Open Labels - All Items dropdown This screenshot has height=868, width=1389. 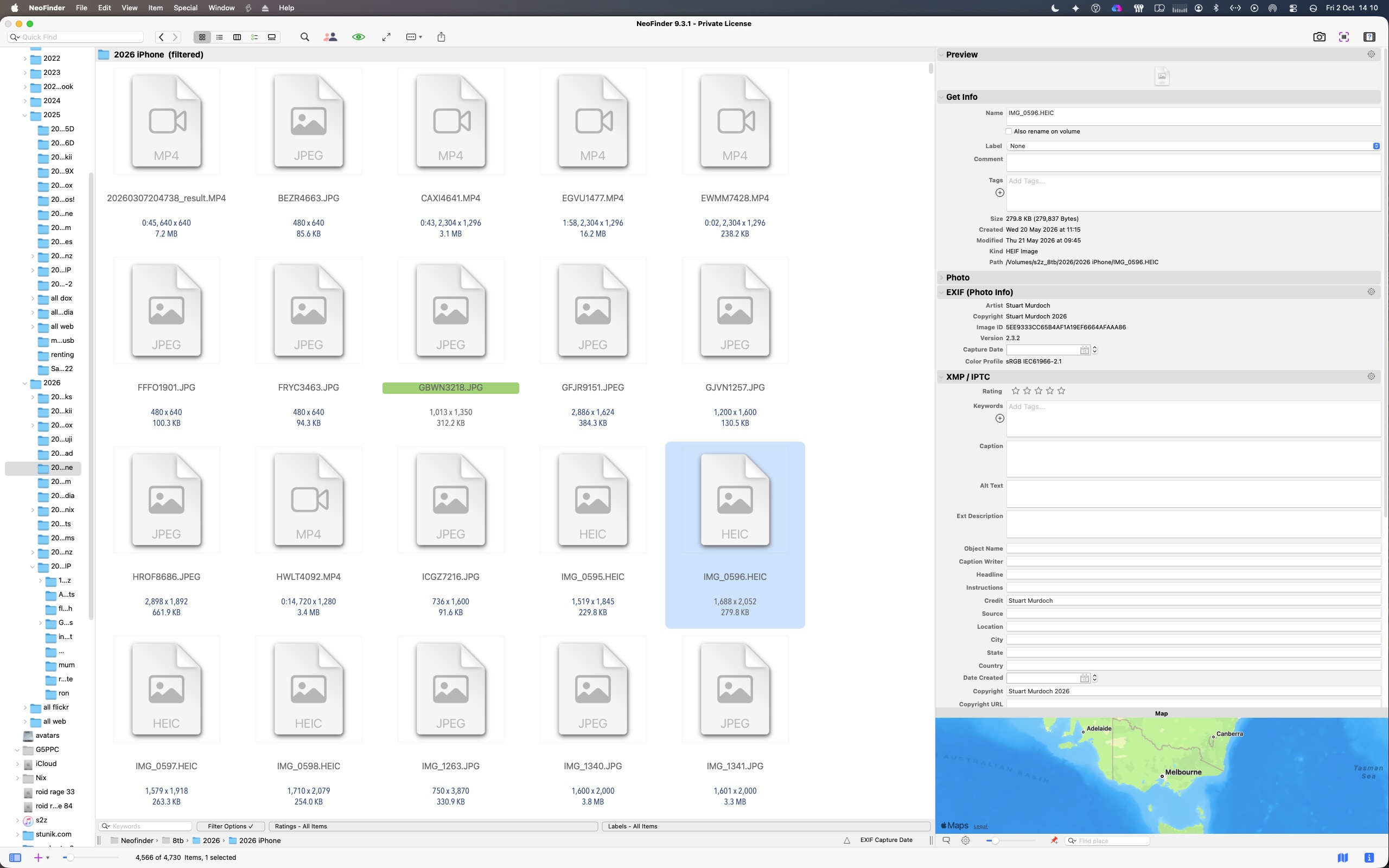tap(766, 826)
